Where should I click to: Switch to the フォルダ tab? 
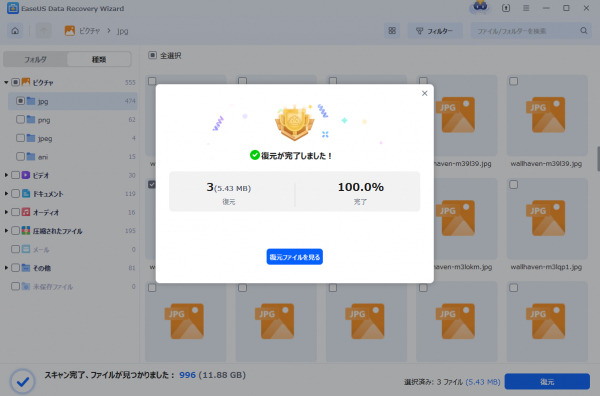pyautogui.click(x=35, y=60)
